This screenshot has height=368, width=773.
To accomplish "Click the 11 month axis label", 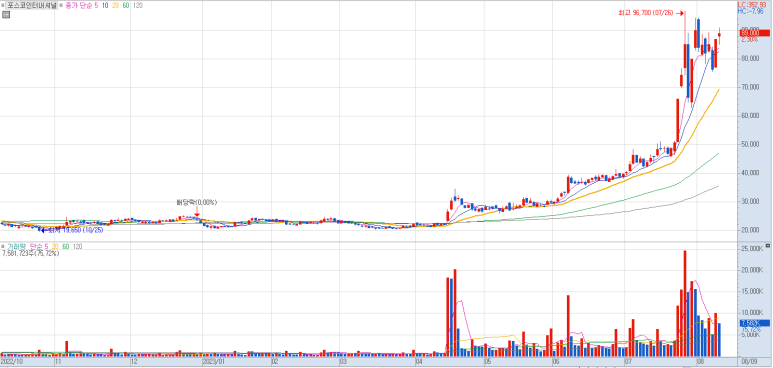I will 58,362.
